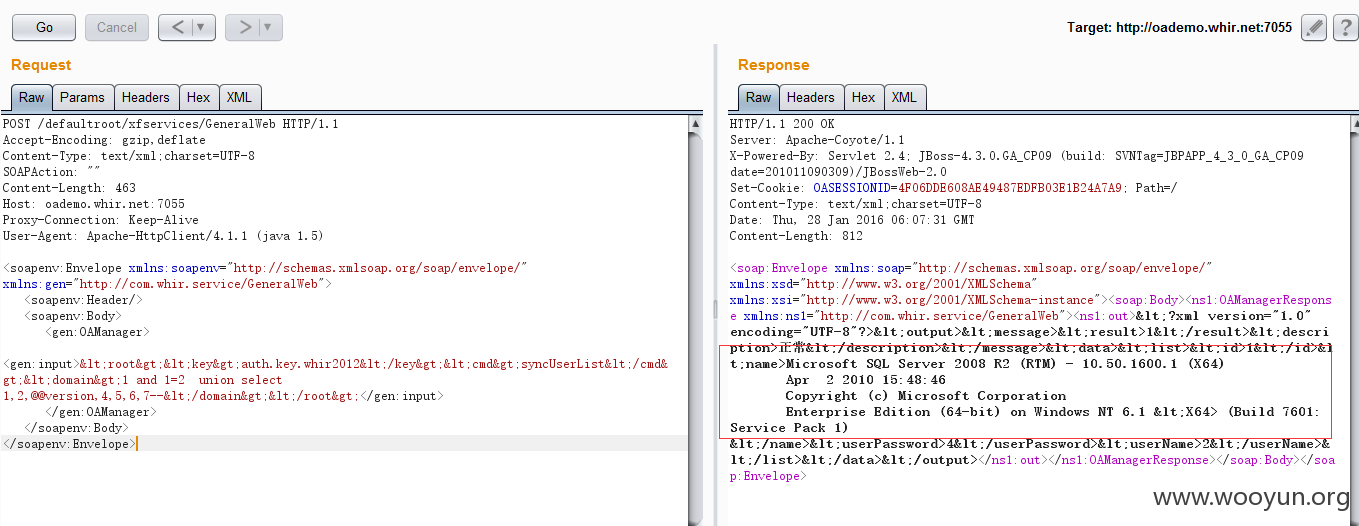Click the Cancel button
The height and width of the screenshot is (526, 1359).
click(117, 27)
